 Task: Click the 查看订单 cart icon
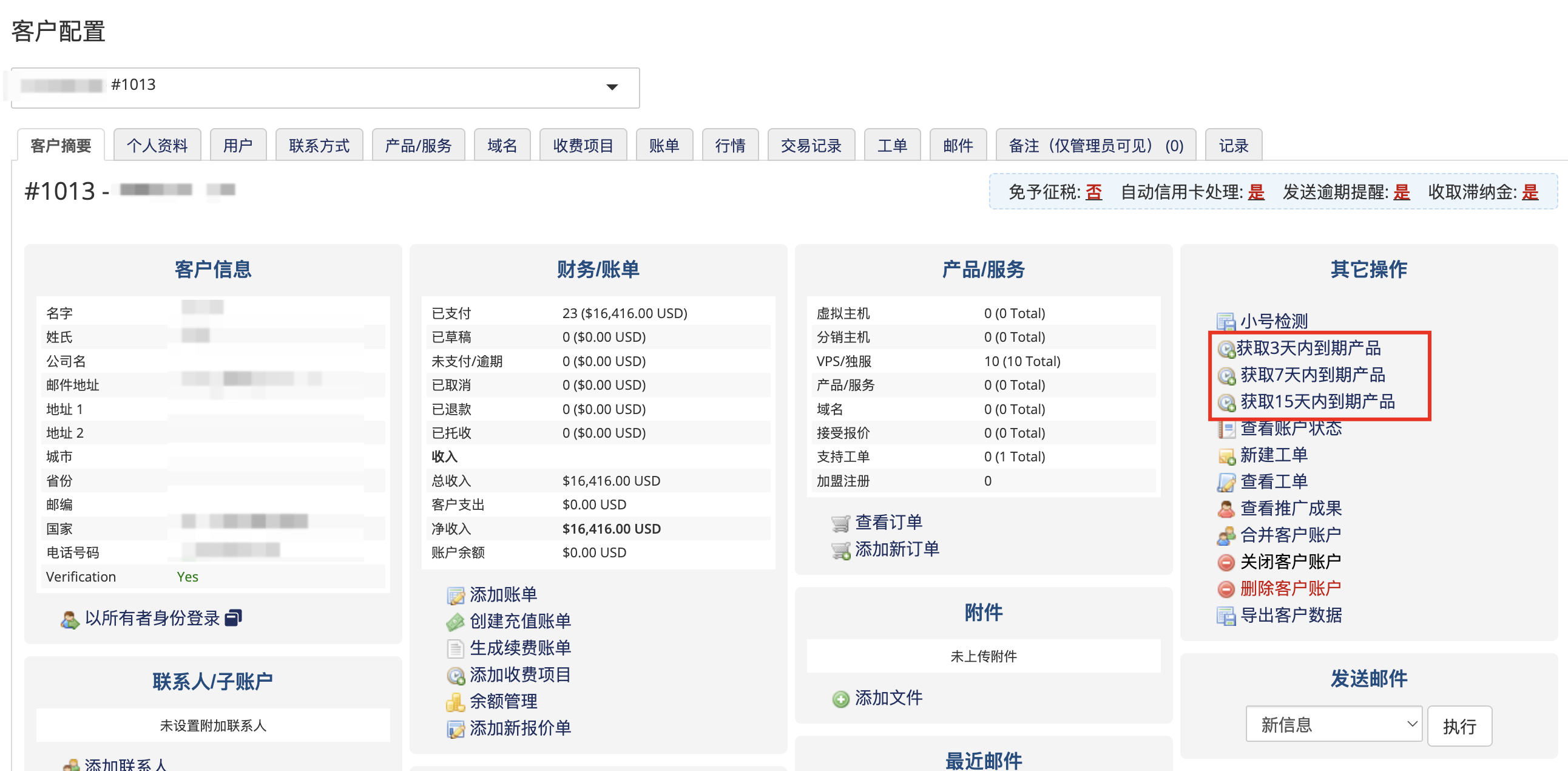click(840, 523)
